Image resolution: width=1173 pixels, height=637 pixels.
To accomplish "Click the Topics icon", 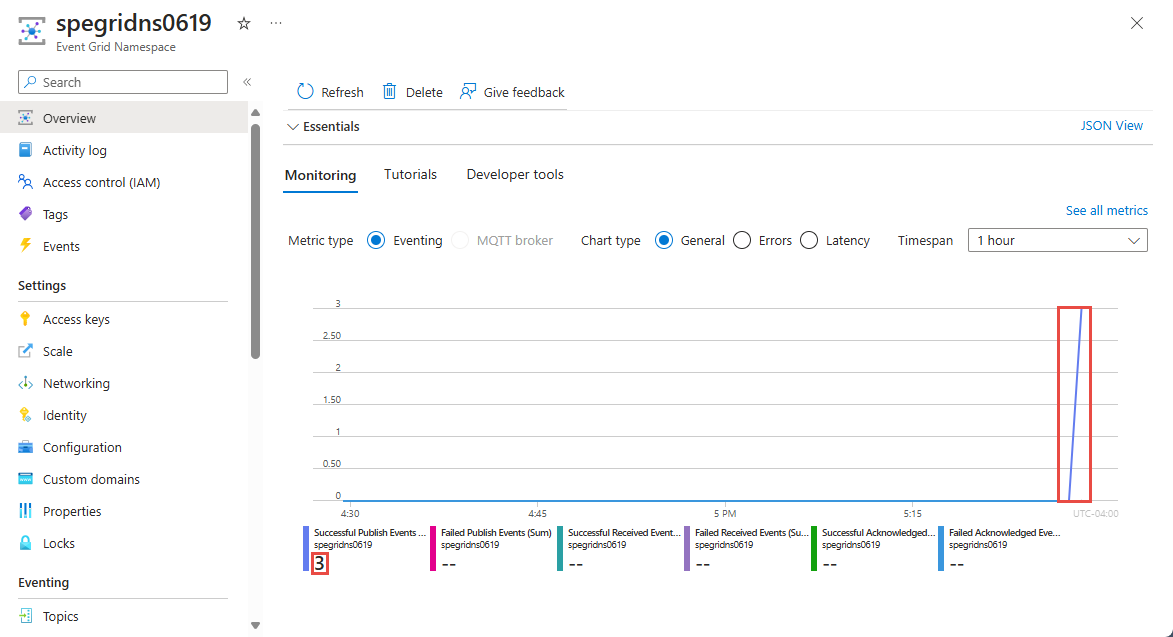I will 25,616.
